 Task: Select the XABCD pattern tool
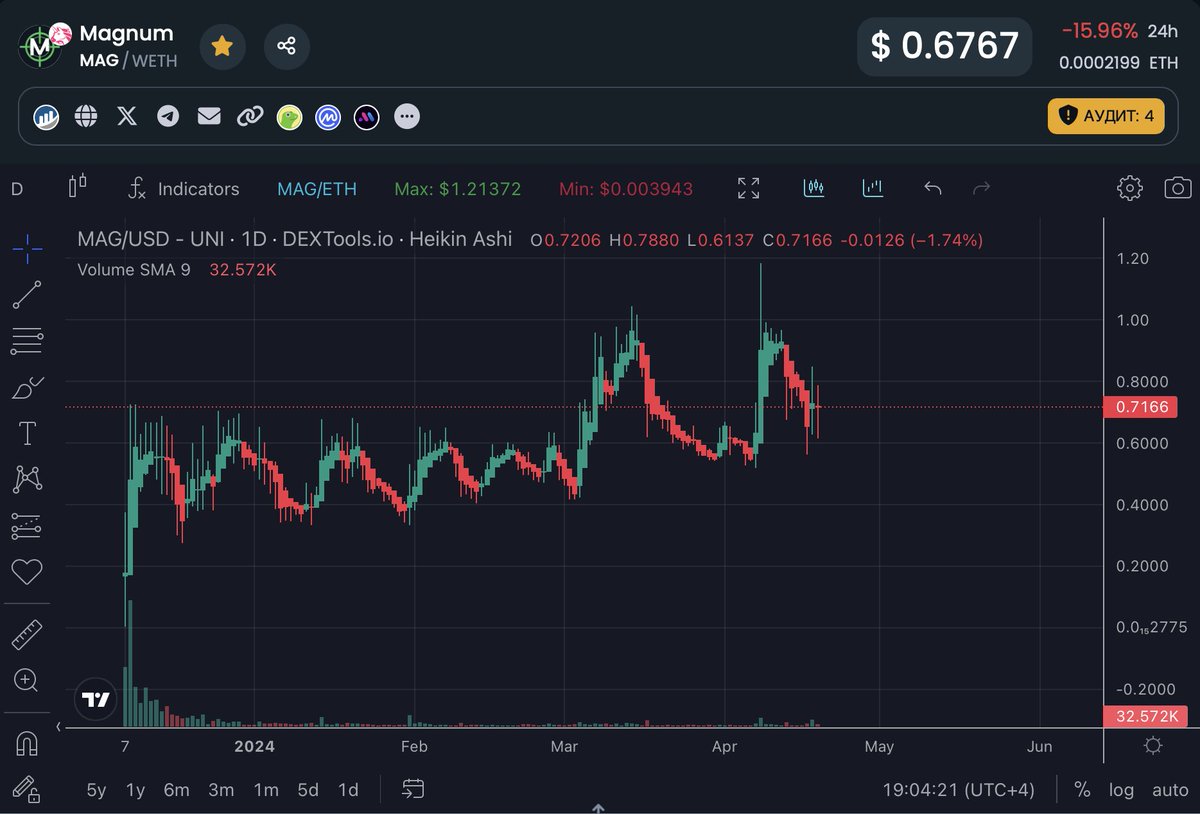point(27,479)
